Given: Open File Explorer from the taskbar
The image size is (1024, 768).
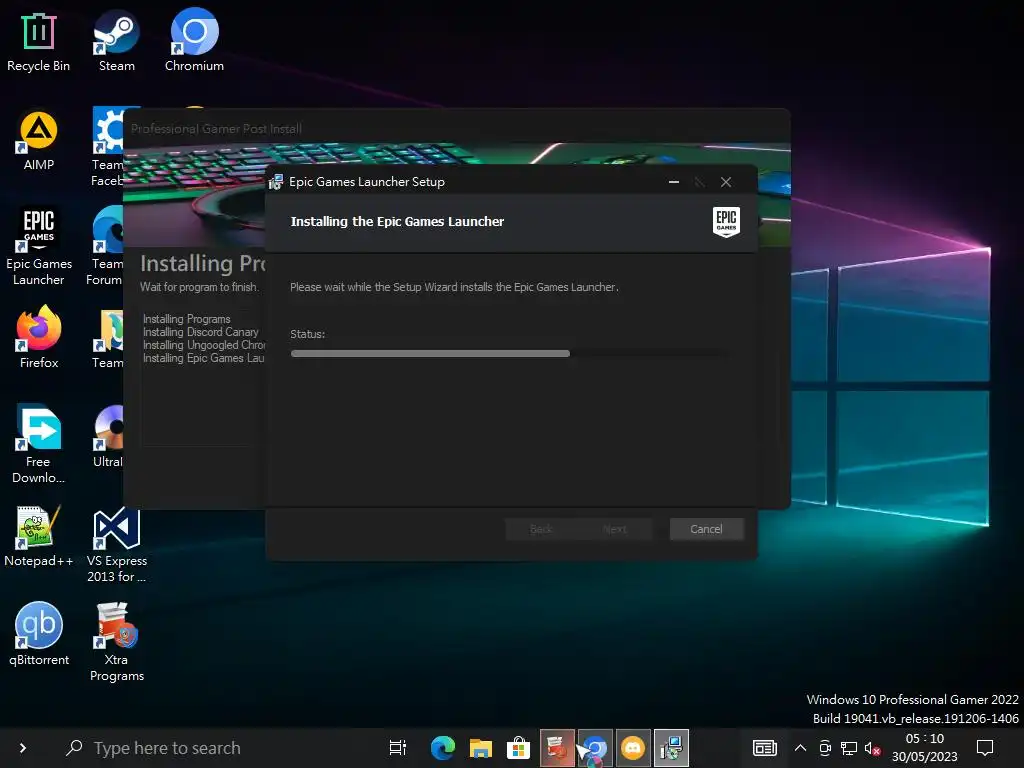Looking at the screenshot, I should [x=480, y=748].
